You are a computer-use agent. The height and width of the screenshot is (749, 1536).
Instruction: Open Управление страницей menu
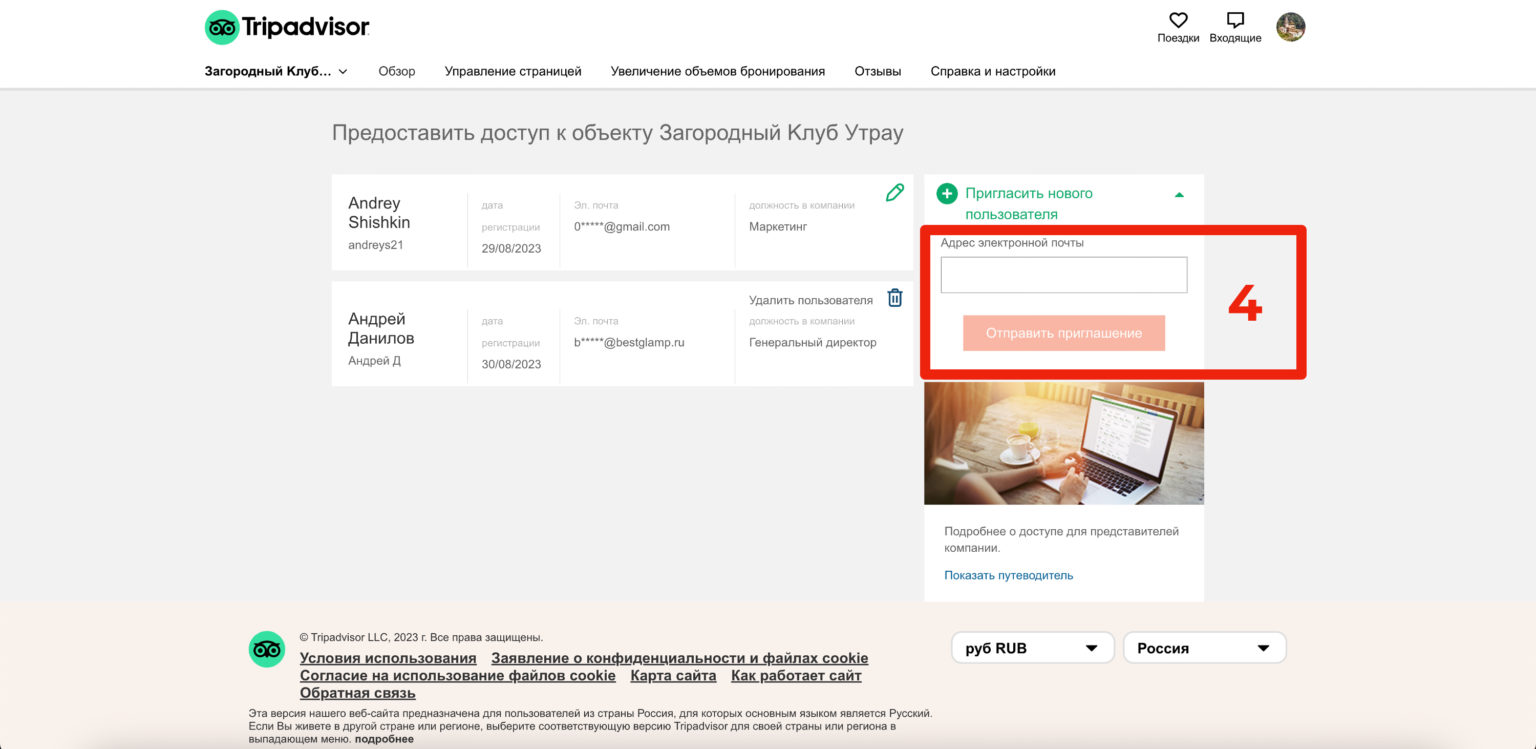[x=513, y=71]
